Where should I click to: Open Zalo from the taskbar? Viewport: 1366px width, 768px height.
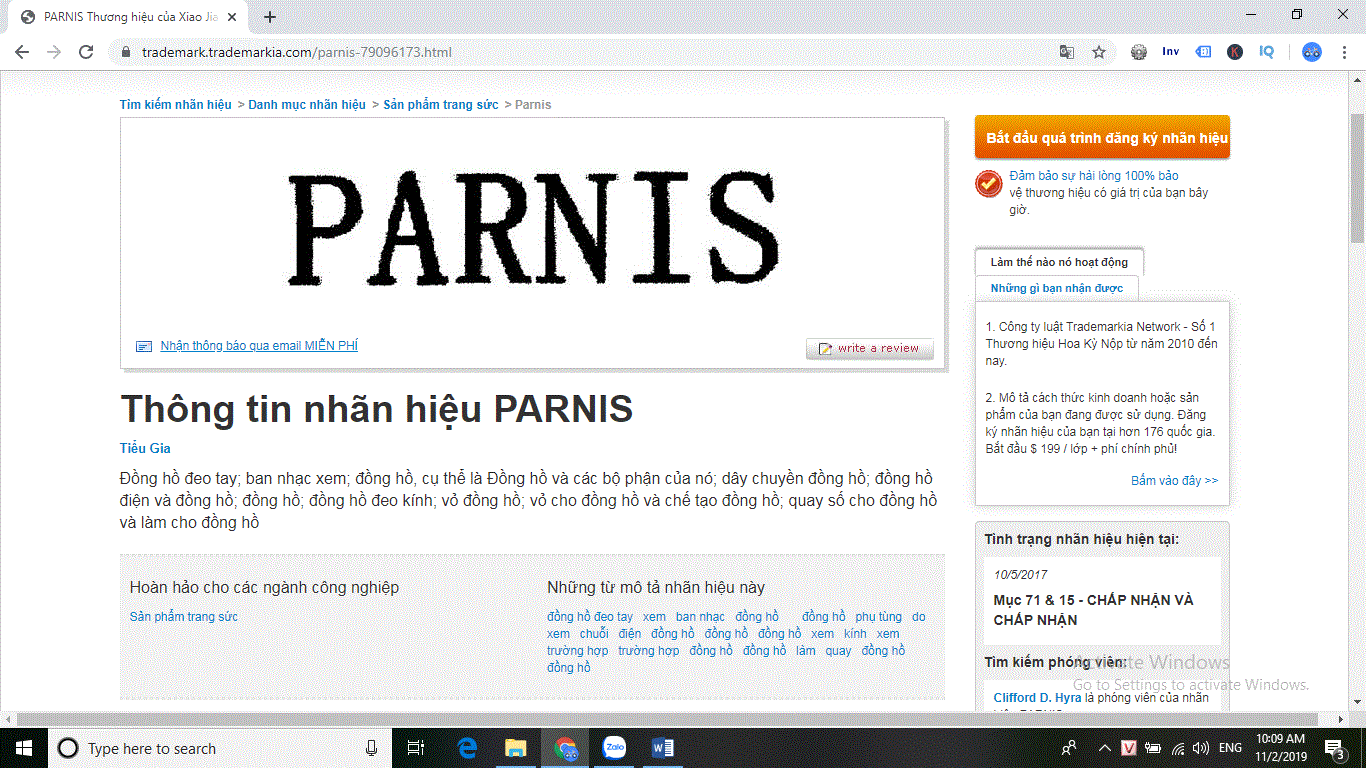coord(614,748)
